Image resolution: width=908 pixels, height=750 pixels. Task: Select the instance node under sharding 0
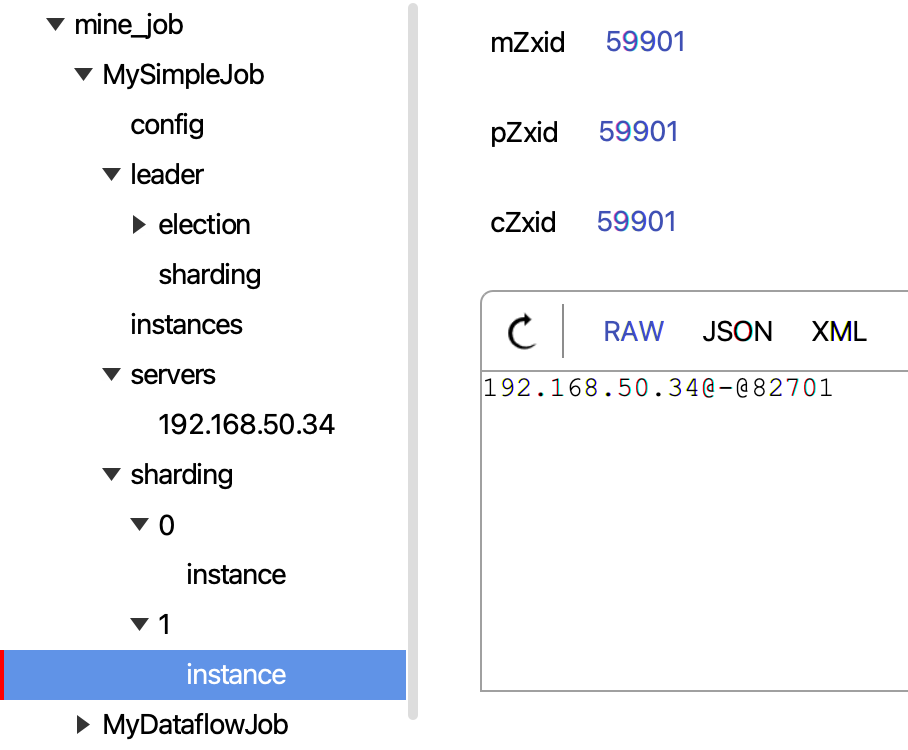click(x=236, y=574)
